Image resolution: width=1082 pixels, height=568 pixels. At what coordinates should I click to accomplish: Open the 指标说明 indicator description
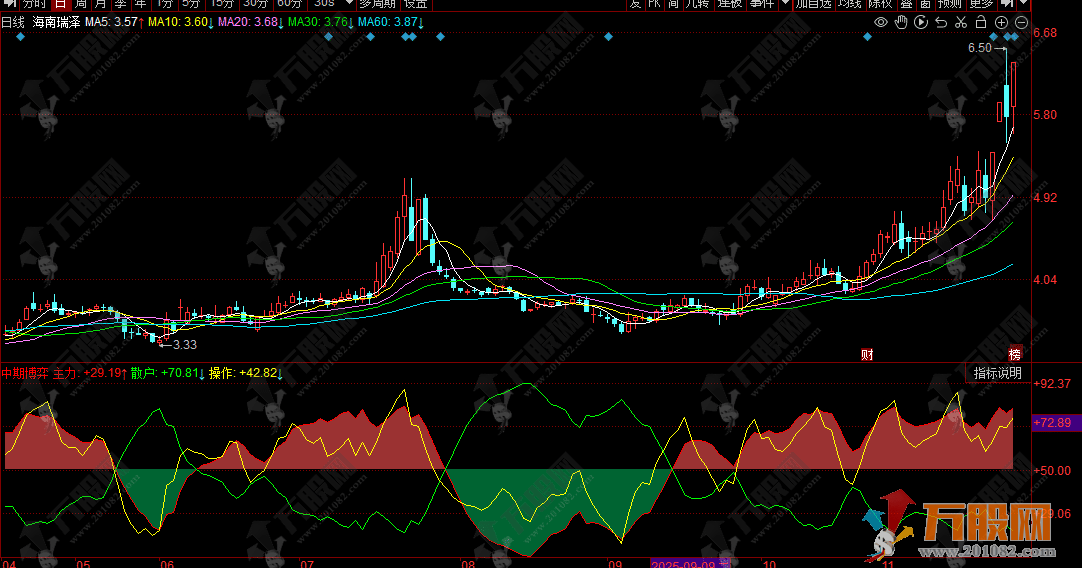click(x=998, y=373)
